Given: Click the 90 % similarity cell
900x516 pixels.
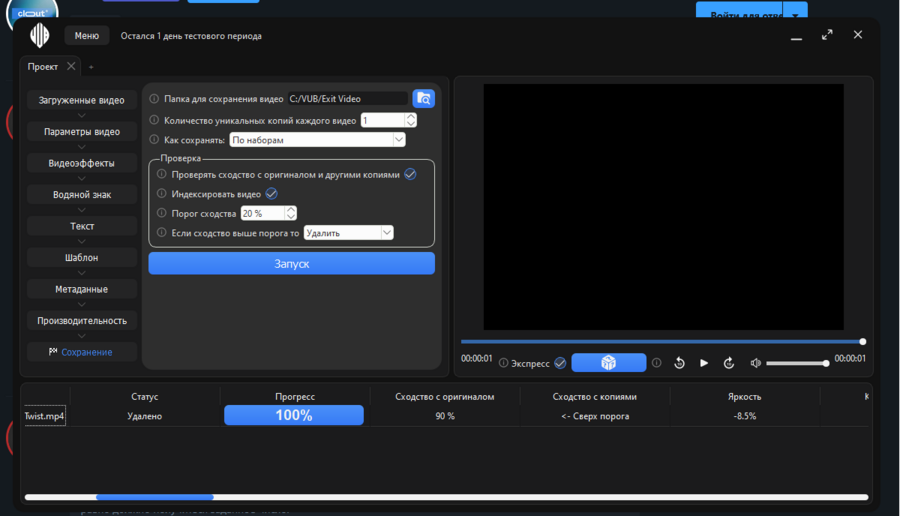Looking at the screenshot, I should [x=445, y=416].
